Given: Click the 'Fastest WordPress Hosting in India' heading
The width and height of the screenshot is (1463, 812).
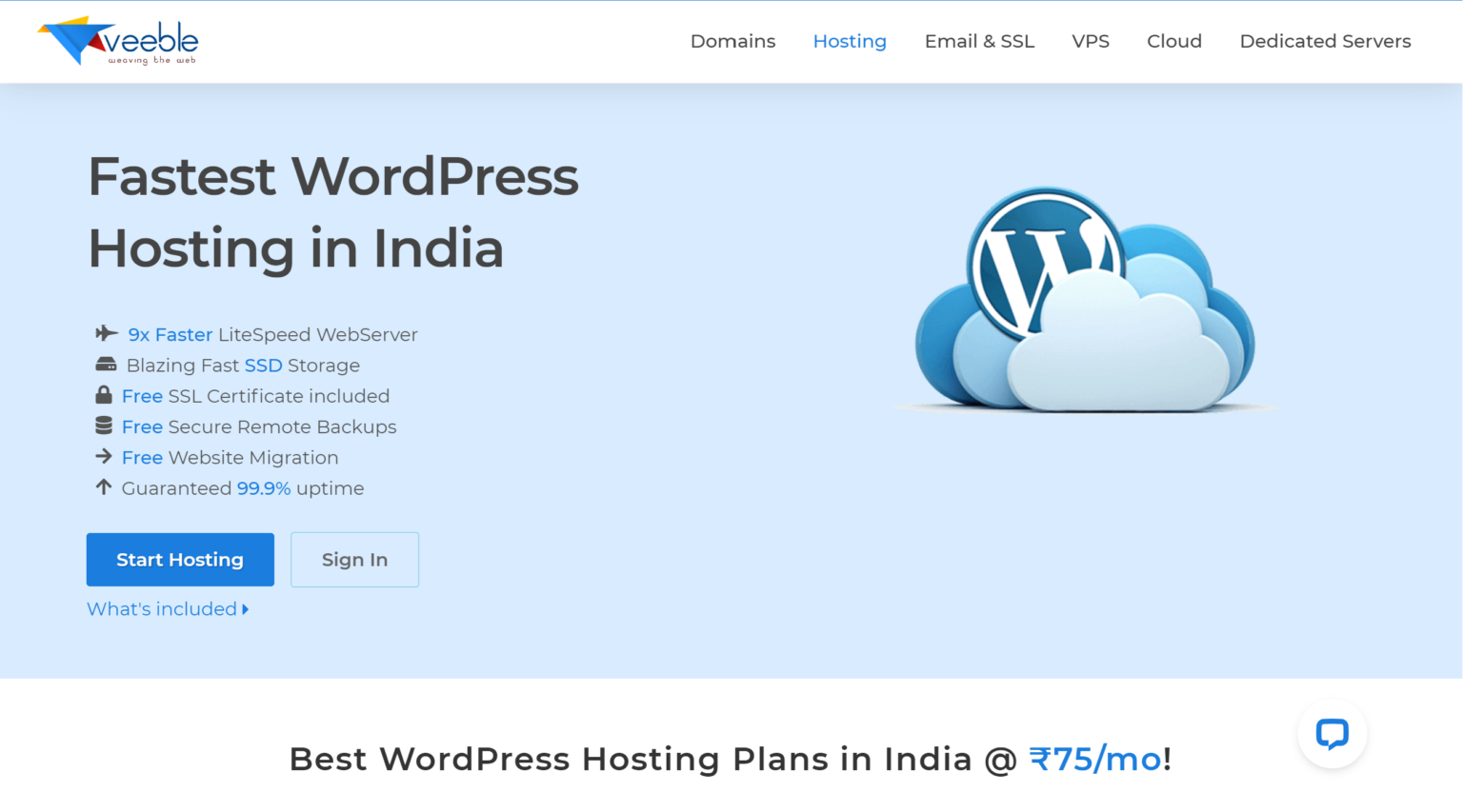Looking at the screenshot, I should (x=333, y=212).
